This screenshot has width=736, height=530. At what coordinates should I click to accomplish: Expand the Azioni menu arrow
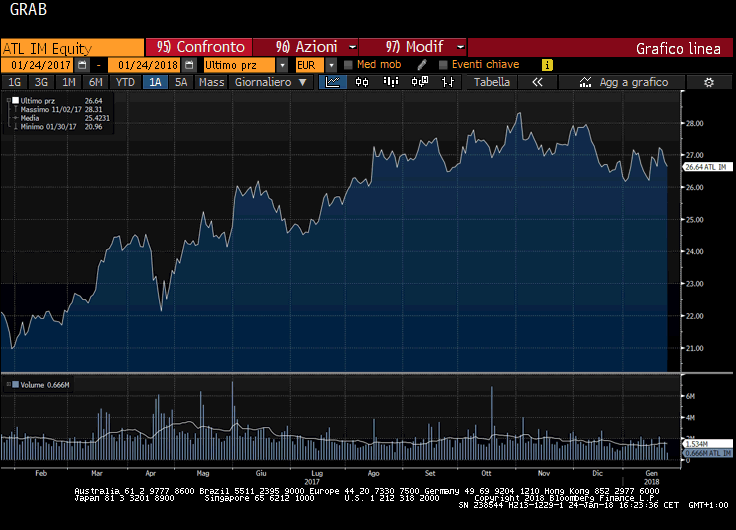tap(353, 47)
